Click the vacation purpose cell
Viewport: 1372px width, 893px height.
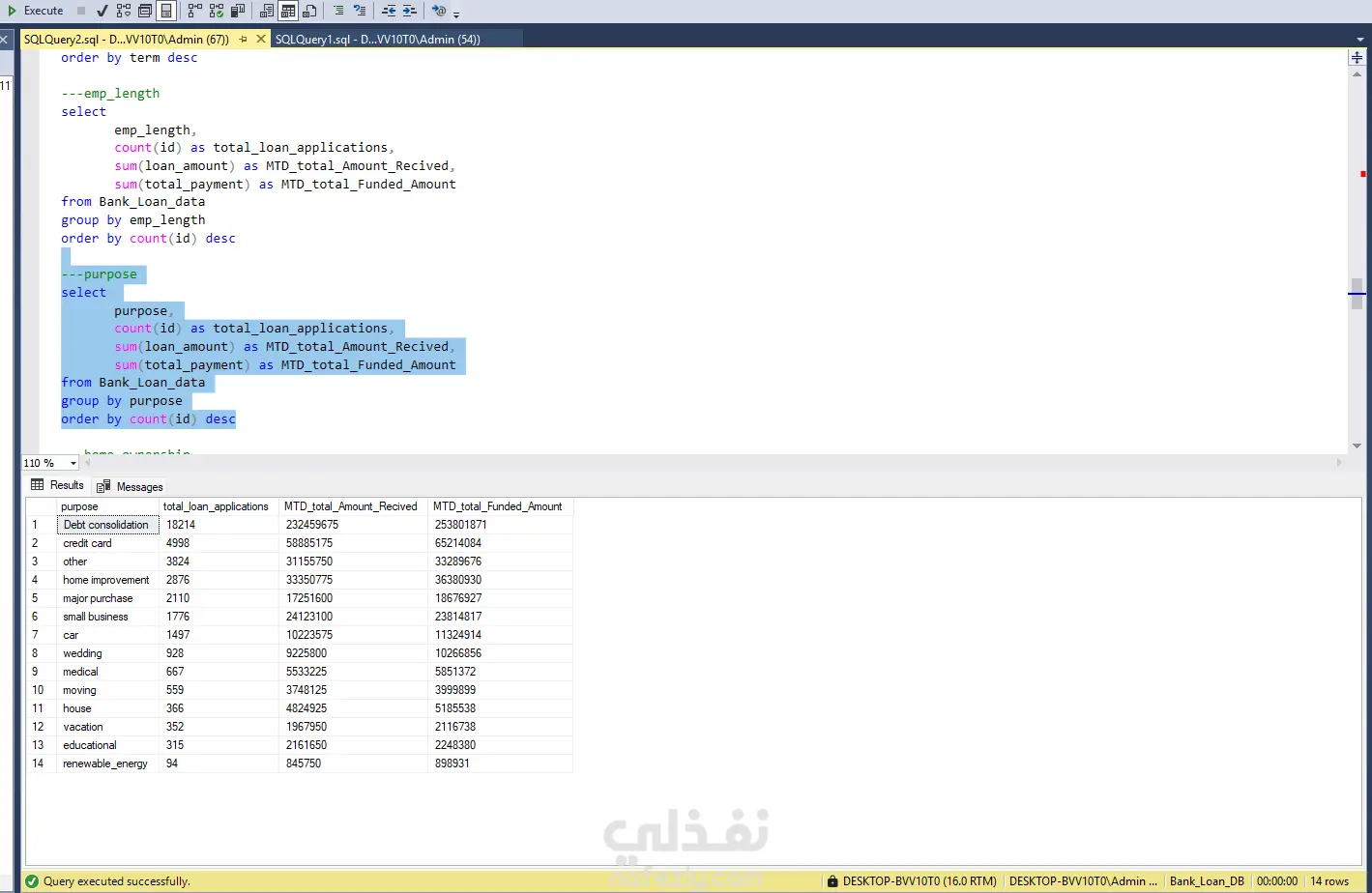107,727
